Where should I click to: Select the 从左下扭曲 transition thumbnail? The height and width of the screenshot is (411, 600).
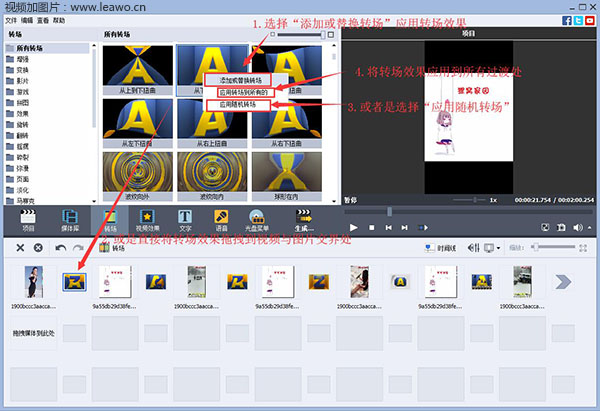click(137, 123)
